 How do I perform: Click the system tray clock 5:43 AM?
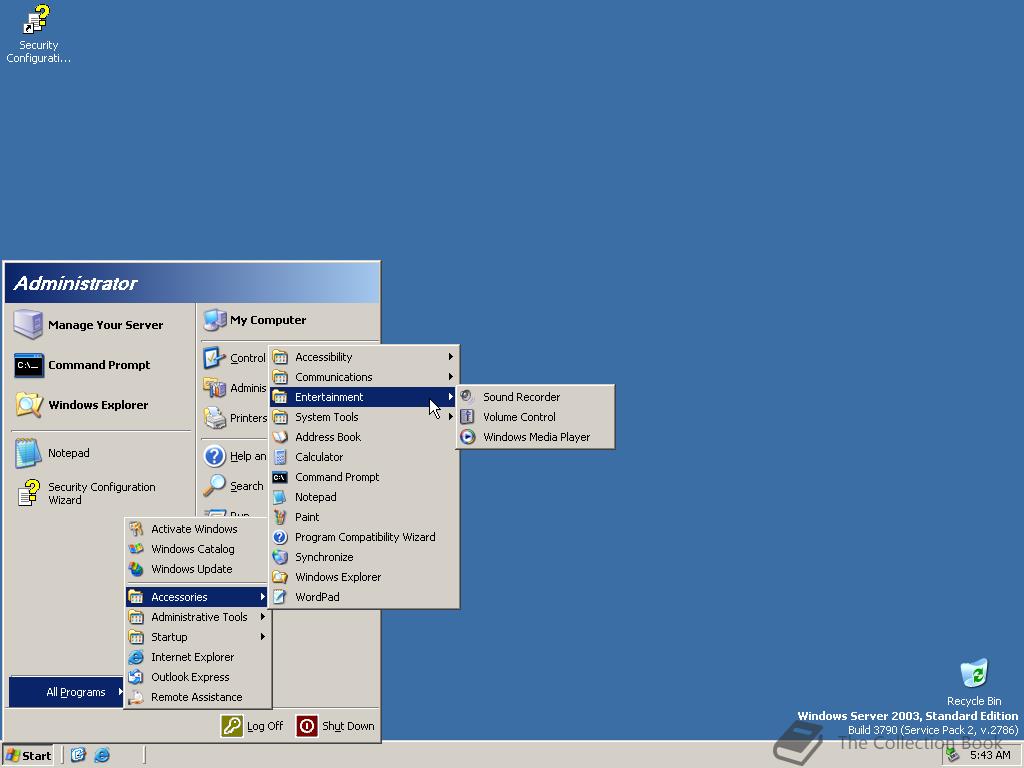point(990,755)
